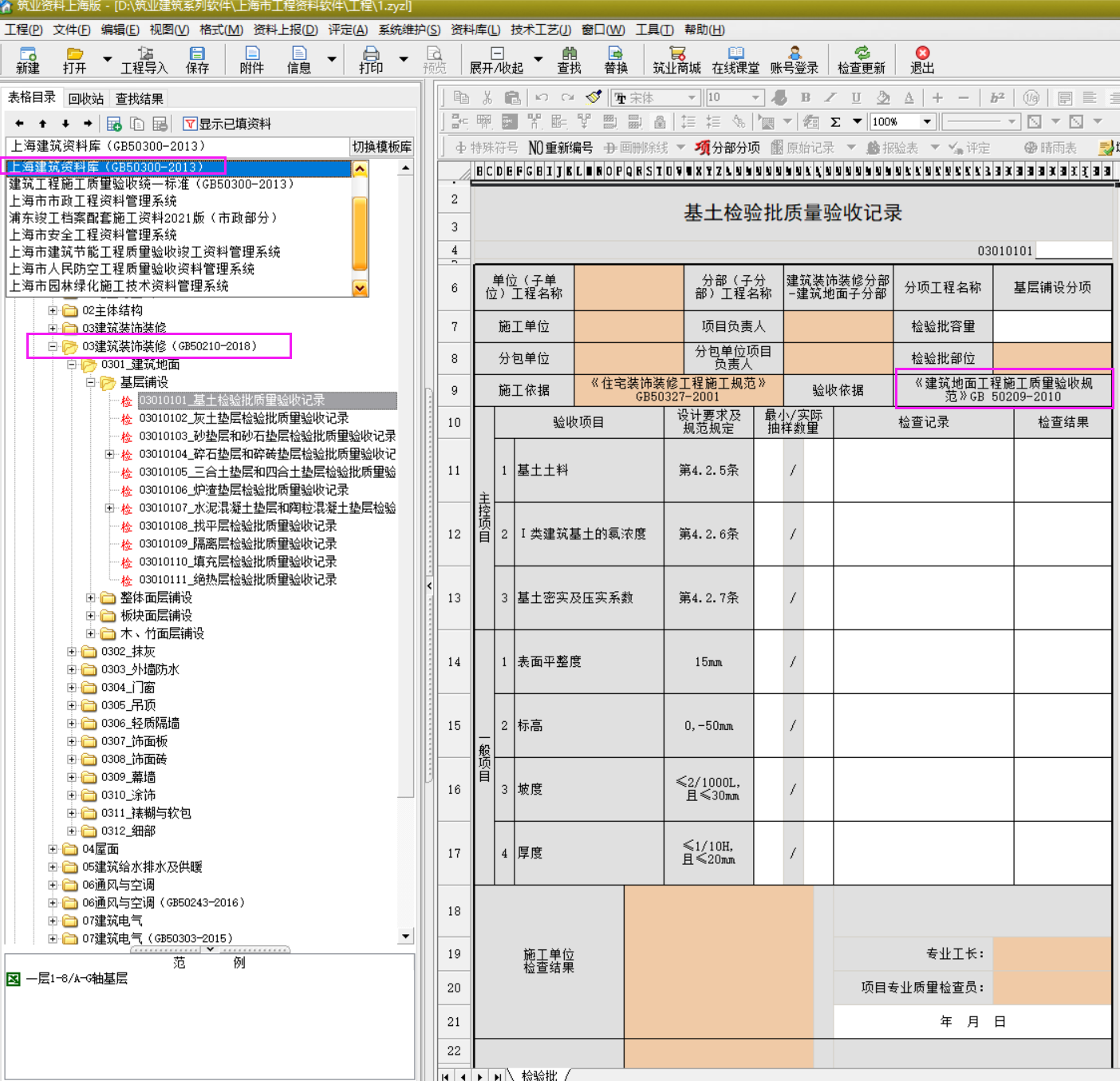Image resolution: width=1120 pixels, height=1081 pixels.
Task: Expand the 整体面层铺设 folder
Action: pos(91,598)
